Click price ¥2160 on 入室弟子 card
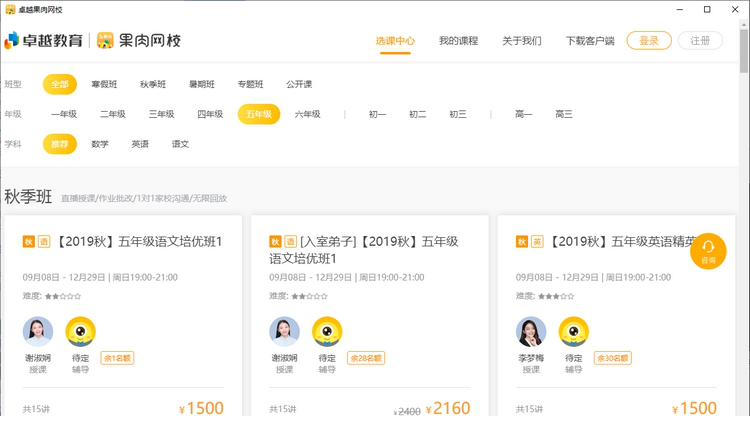The width and height of the screenshot is (750, 432). coord(448,408)
